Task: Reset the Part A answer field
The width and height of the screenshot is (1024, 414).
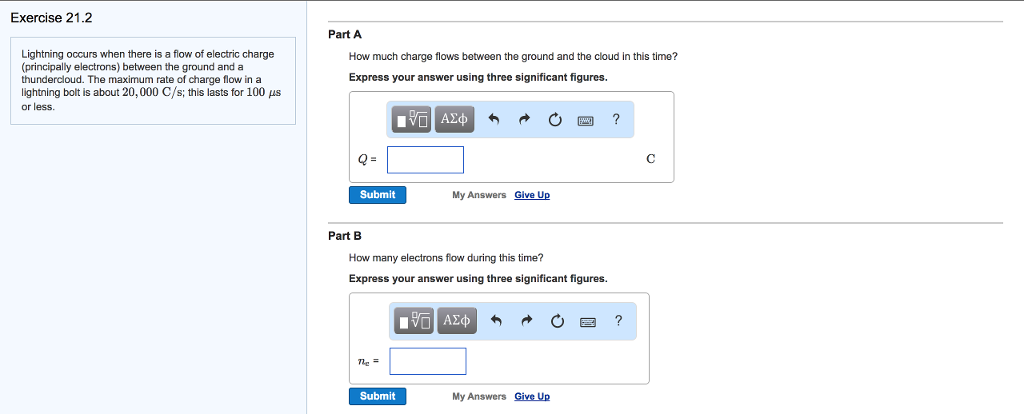Action: (554, 120)
